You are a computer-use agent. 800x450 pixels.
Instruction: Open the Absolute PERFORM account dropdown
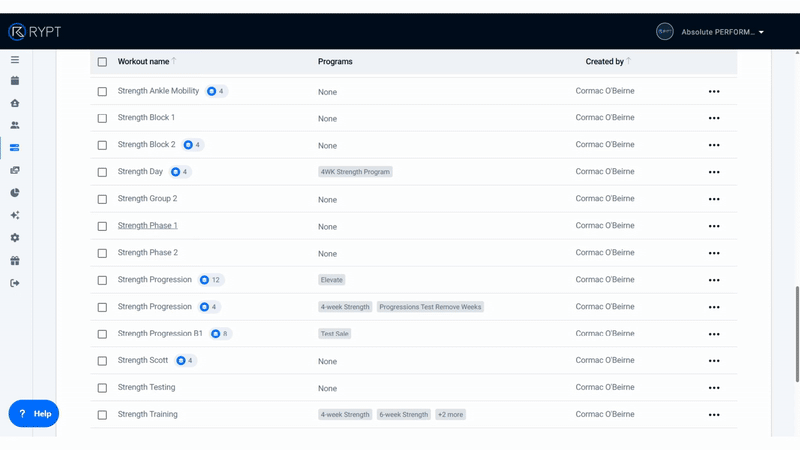(722, 32)
